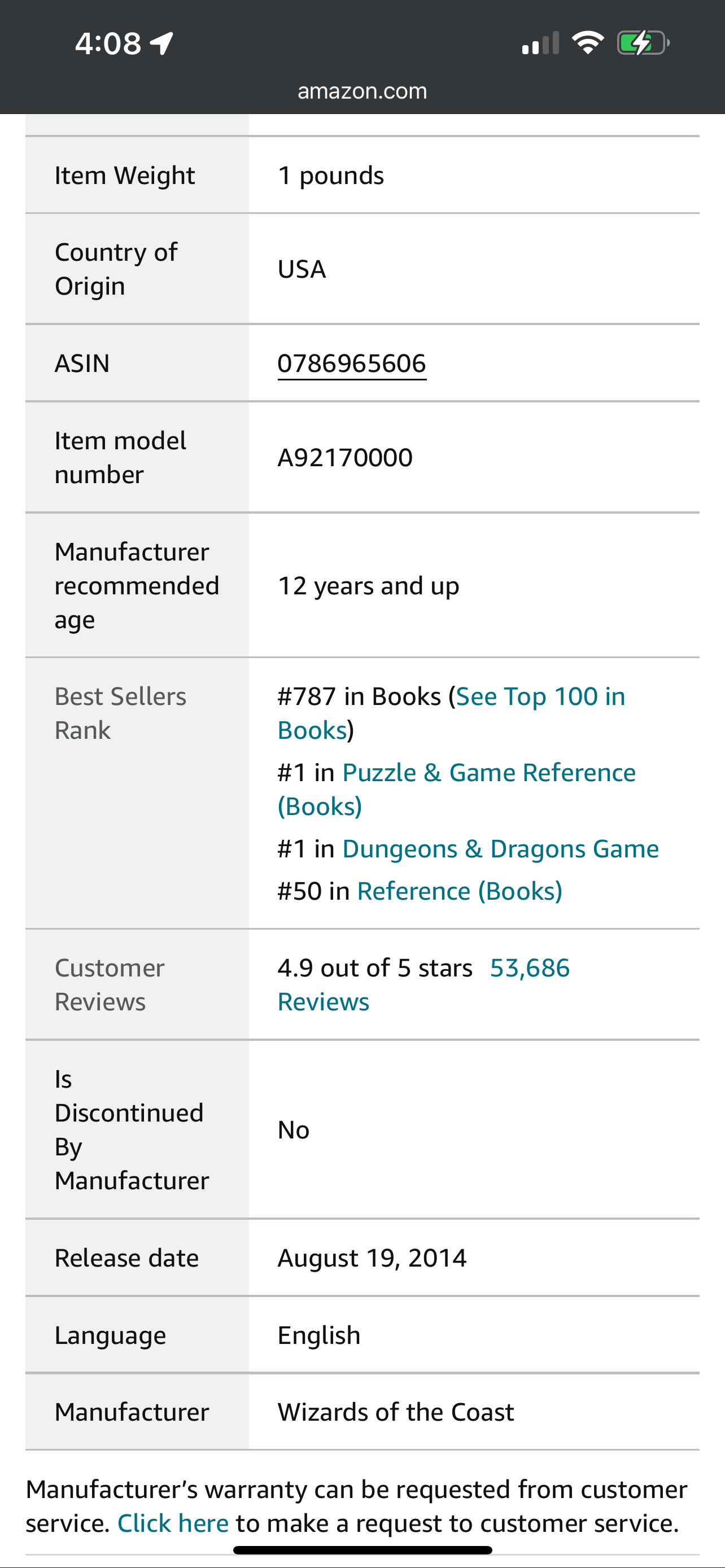
Task: Tap the cellular signal bars icon
Action: (540, 43)
